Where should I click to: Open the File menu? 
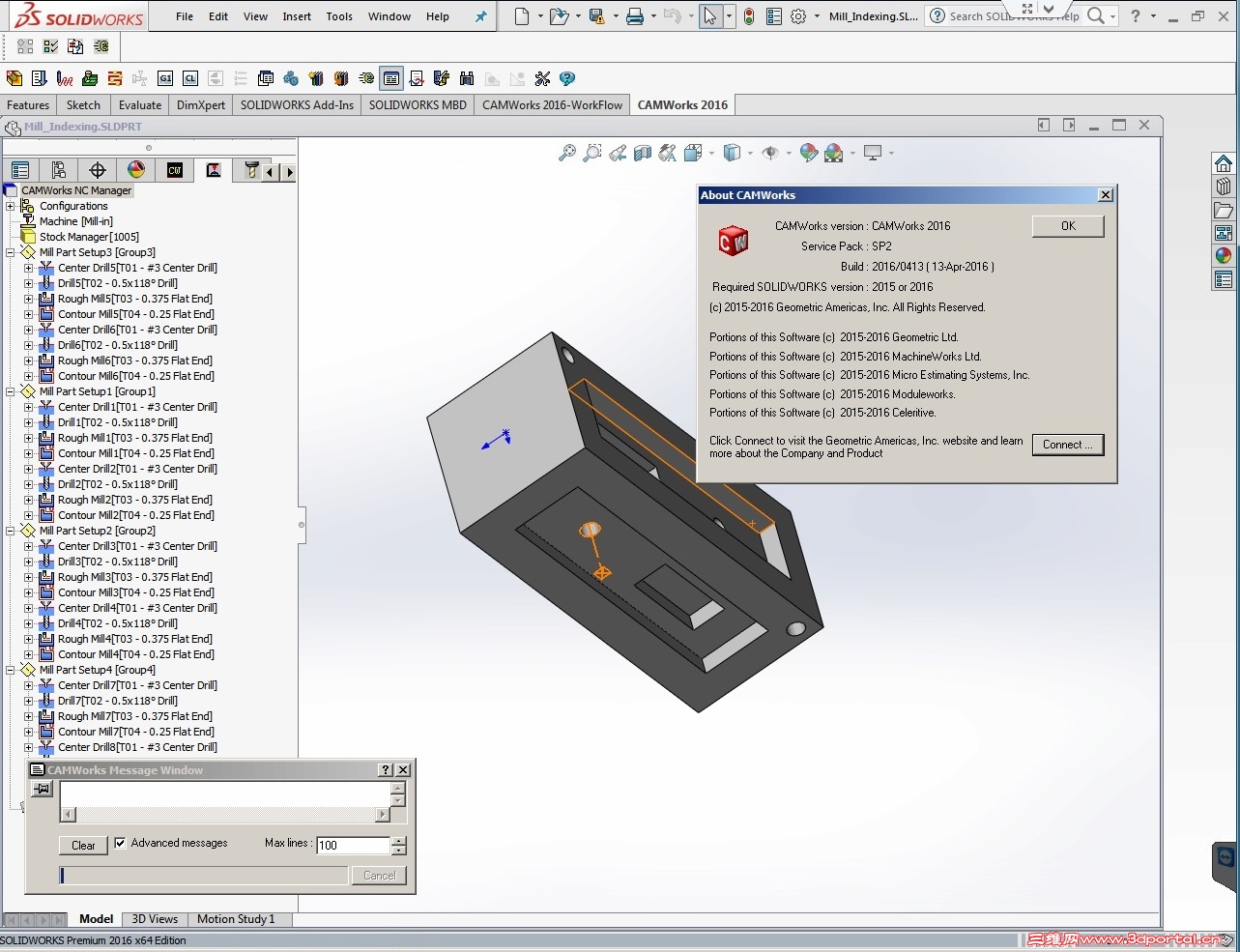point(185,16)
